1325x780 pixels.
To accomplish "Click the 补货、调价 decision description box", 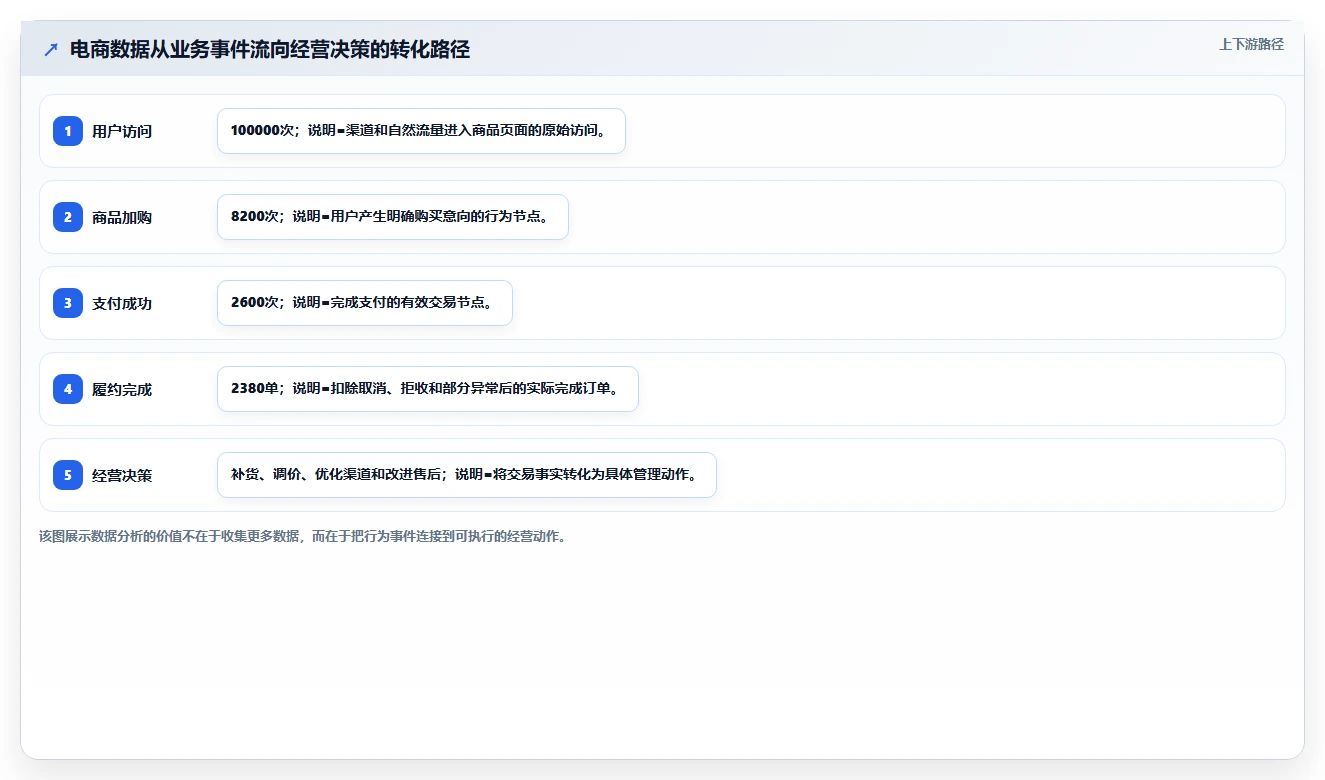I will point(467,475).
